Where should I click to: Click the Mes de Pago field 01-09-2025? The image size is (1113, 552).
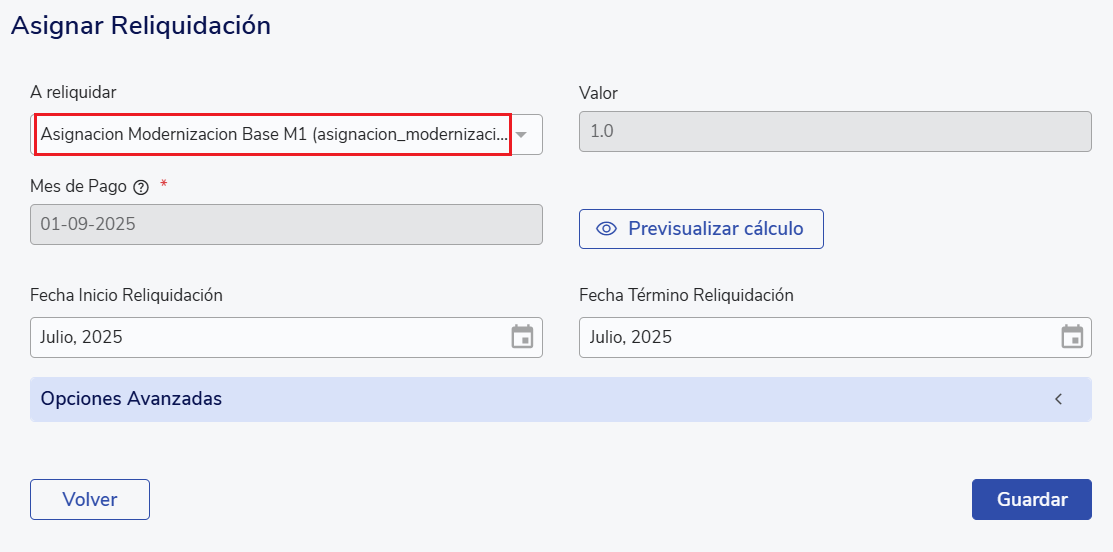(286, 225)
